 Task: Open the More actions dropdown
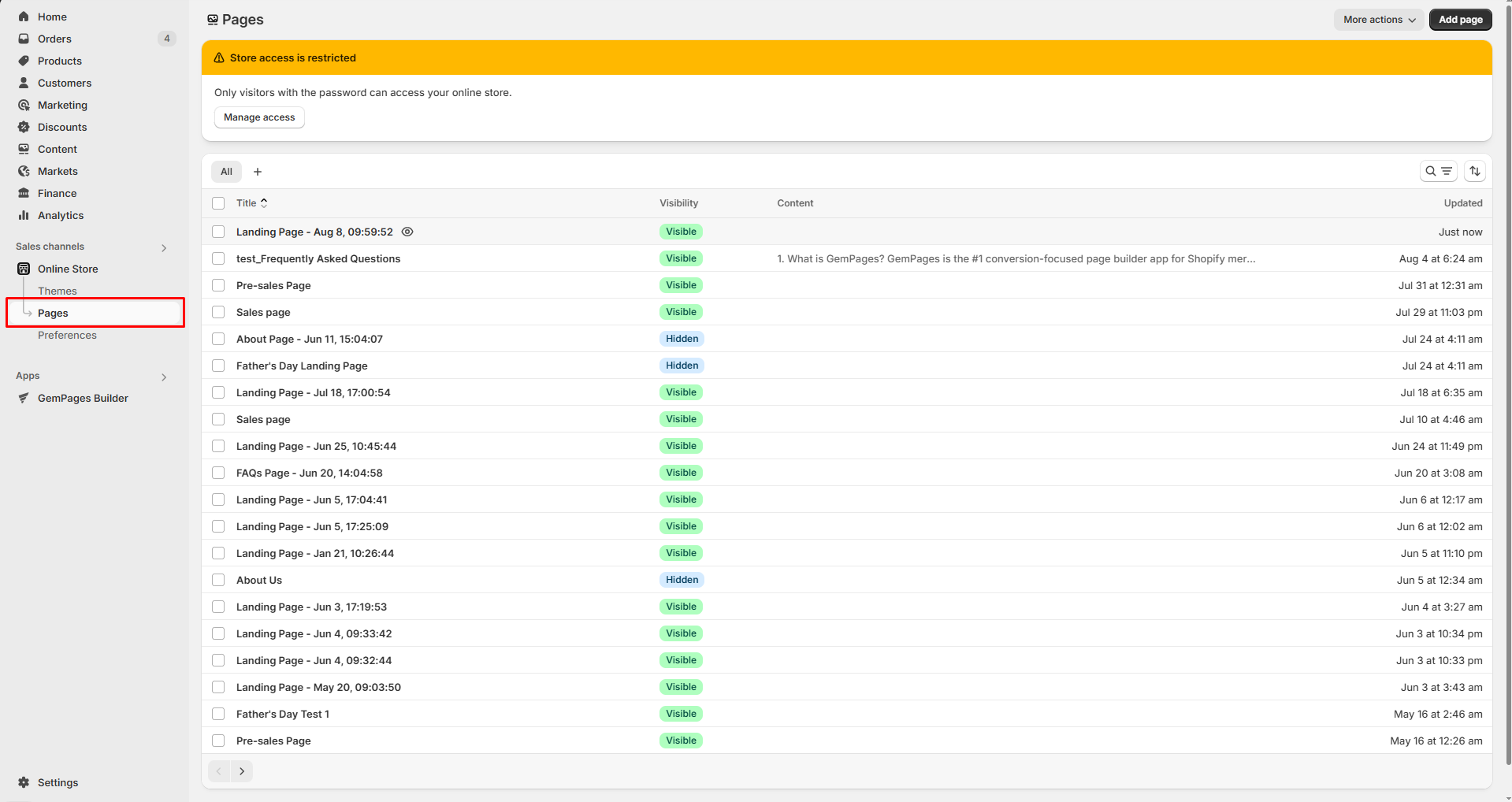(x=1378, y=20)
